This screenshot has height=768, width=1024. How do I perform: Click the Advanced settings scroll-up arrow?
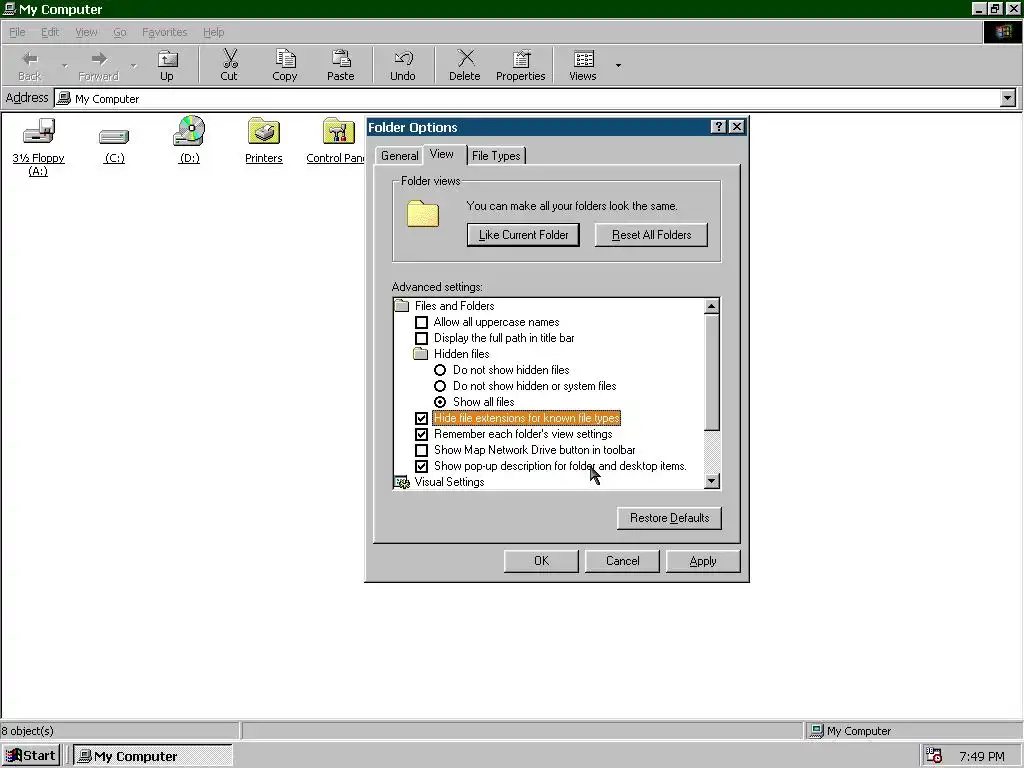pyautogui.click(x=712, y=306)
